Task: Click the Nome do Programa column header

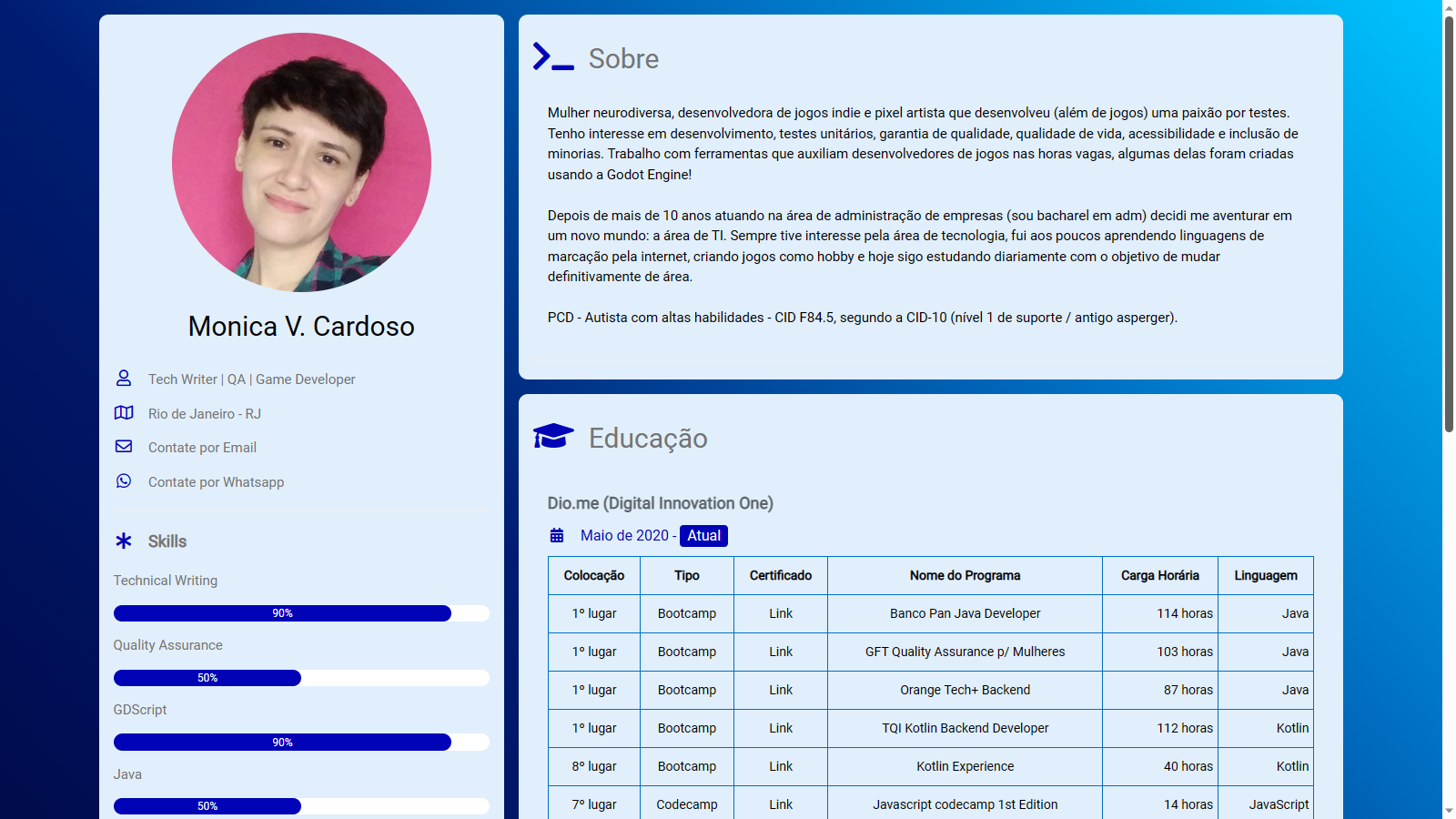Action: [965, 575]
